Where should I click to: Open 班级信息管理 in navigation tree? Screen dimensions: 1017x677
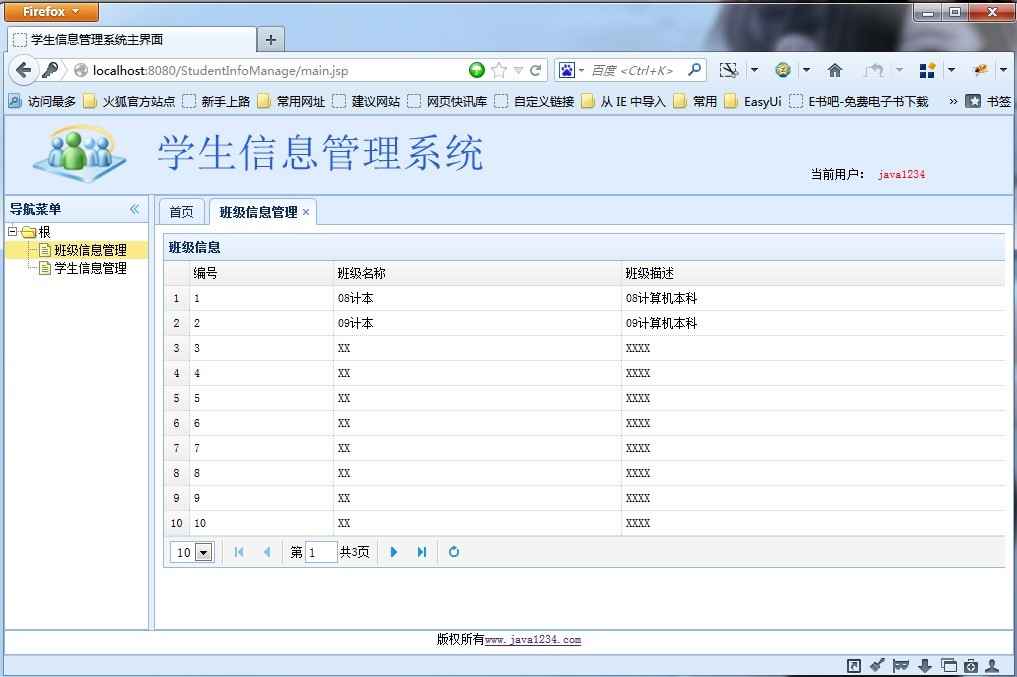tap(90, 250)
